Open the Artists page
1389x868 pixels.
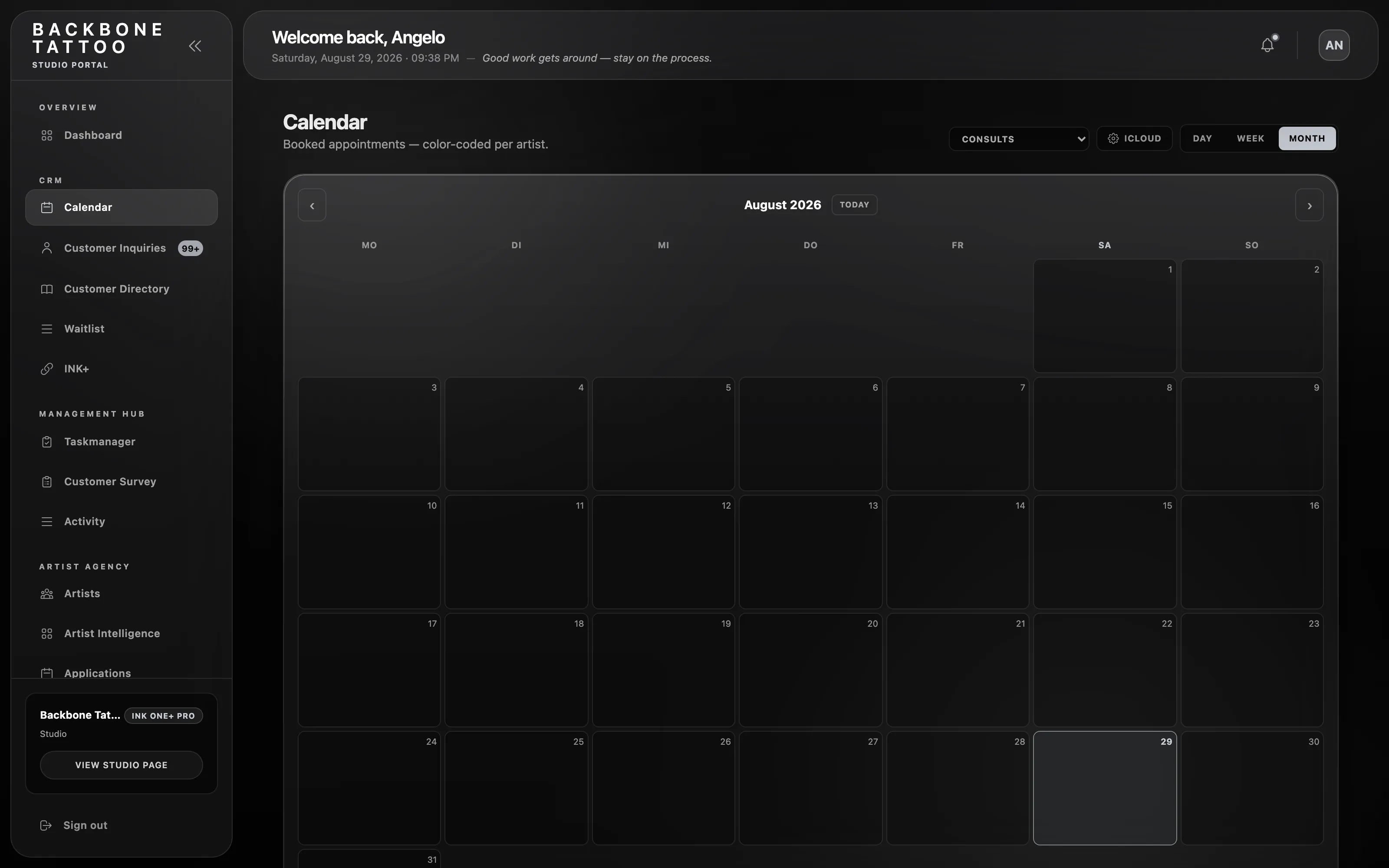(x=121, y=594)
